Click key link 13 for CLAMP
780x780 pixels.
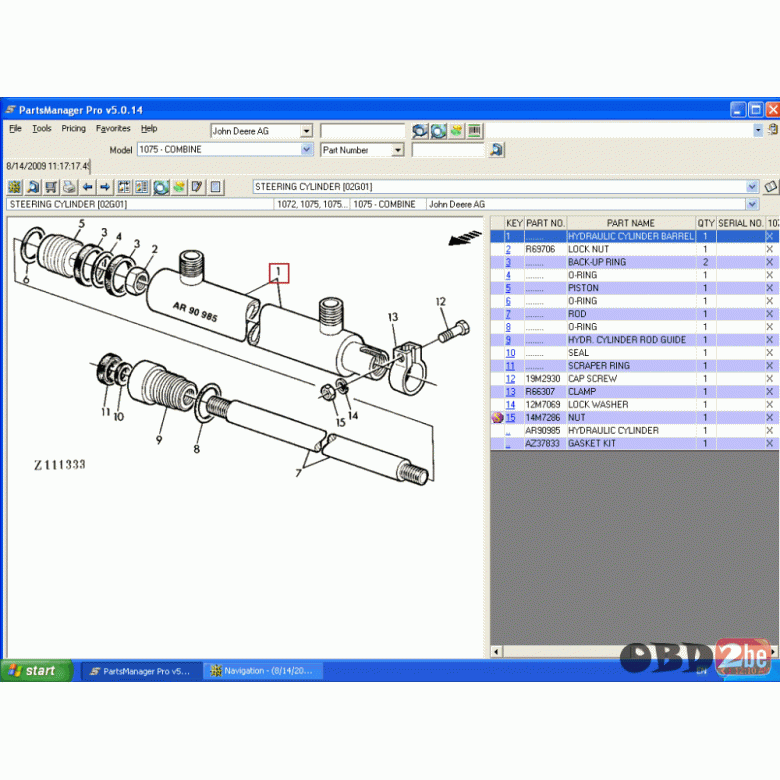click(510, 391)
